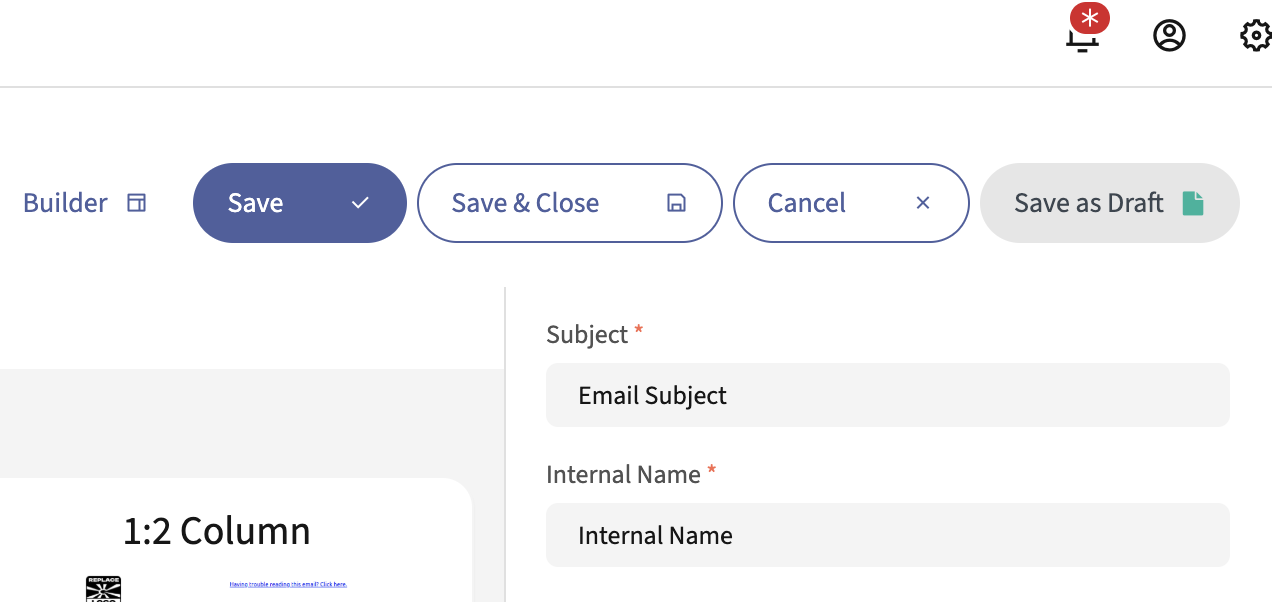Click the layout icon beside Builder
The width and height of the screenshot is (1272, 602).
point(137,203)
